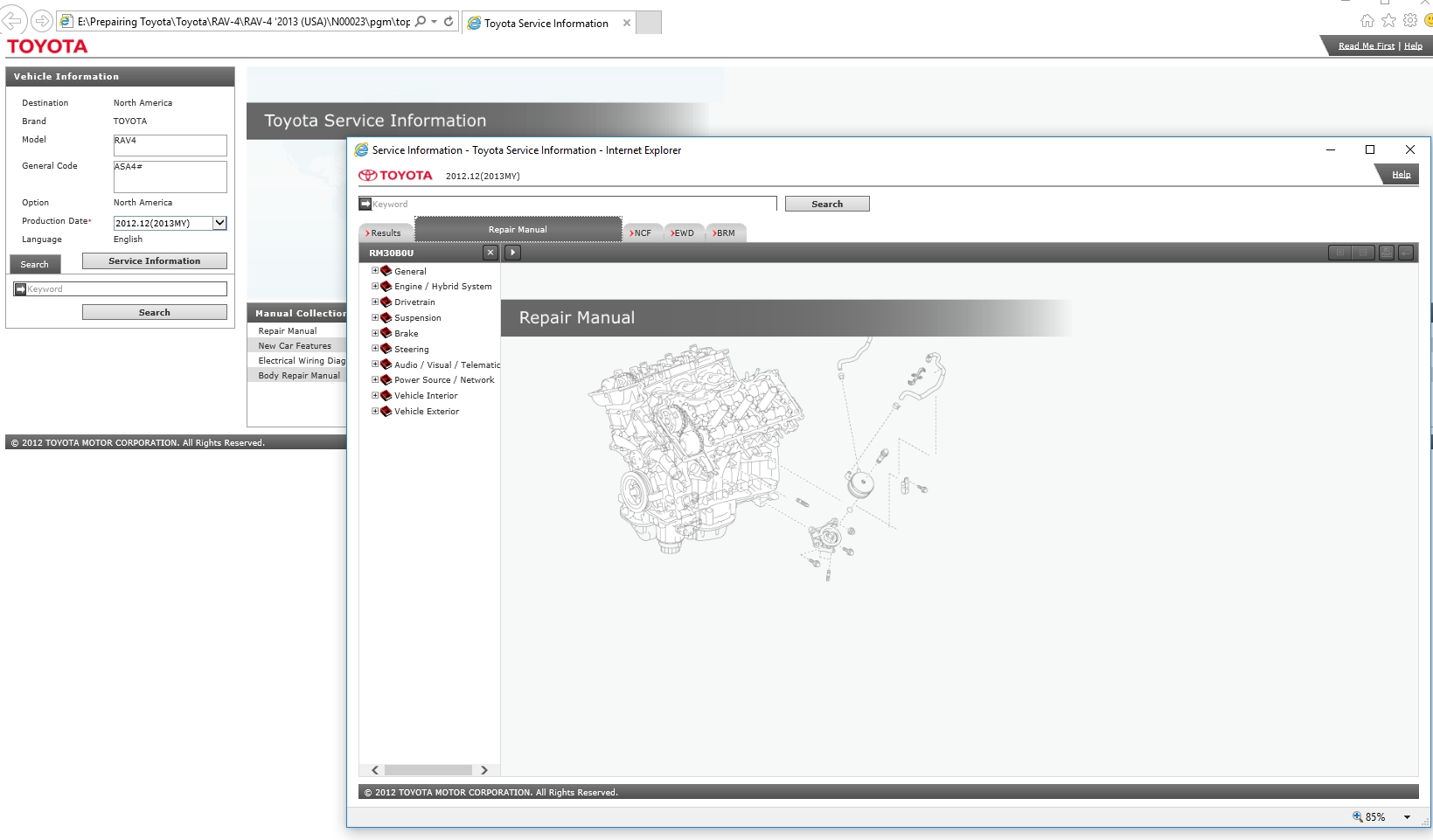
Task: Close the Toyota Service Information browser tab
Action: pyautogui.click(x=627, y=23)
